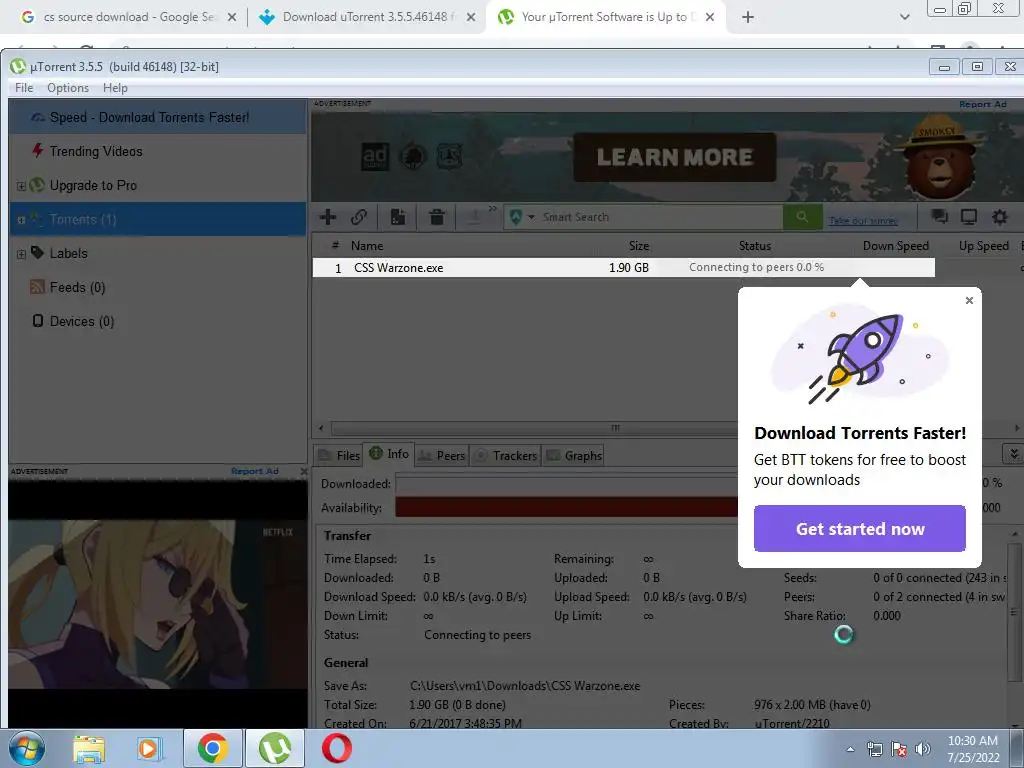
Task: Click the chat bubbles toolbar icon
Action: (940, 217)
